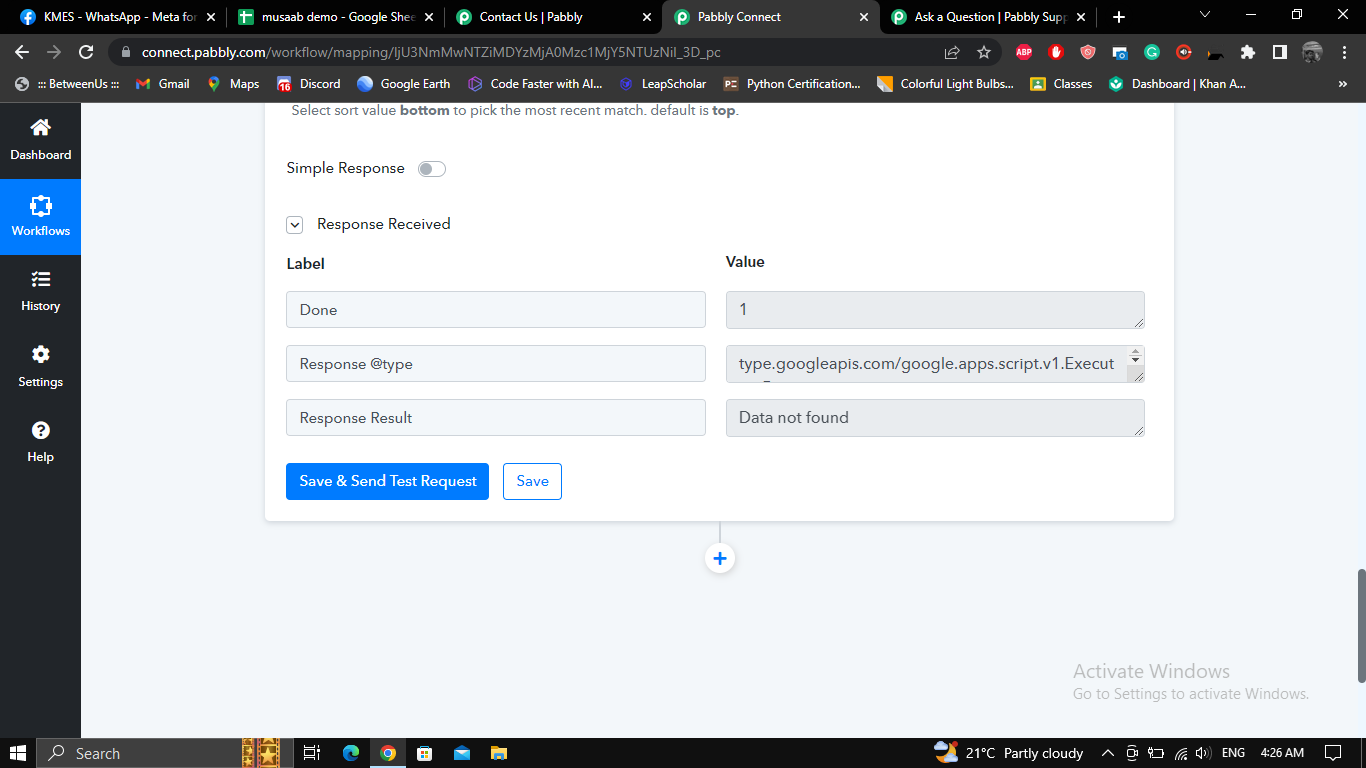
Task: Show hidden bookmarks with the double chevron
Action: pos(1344,84)
